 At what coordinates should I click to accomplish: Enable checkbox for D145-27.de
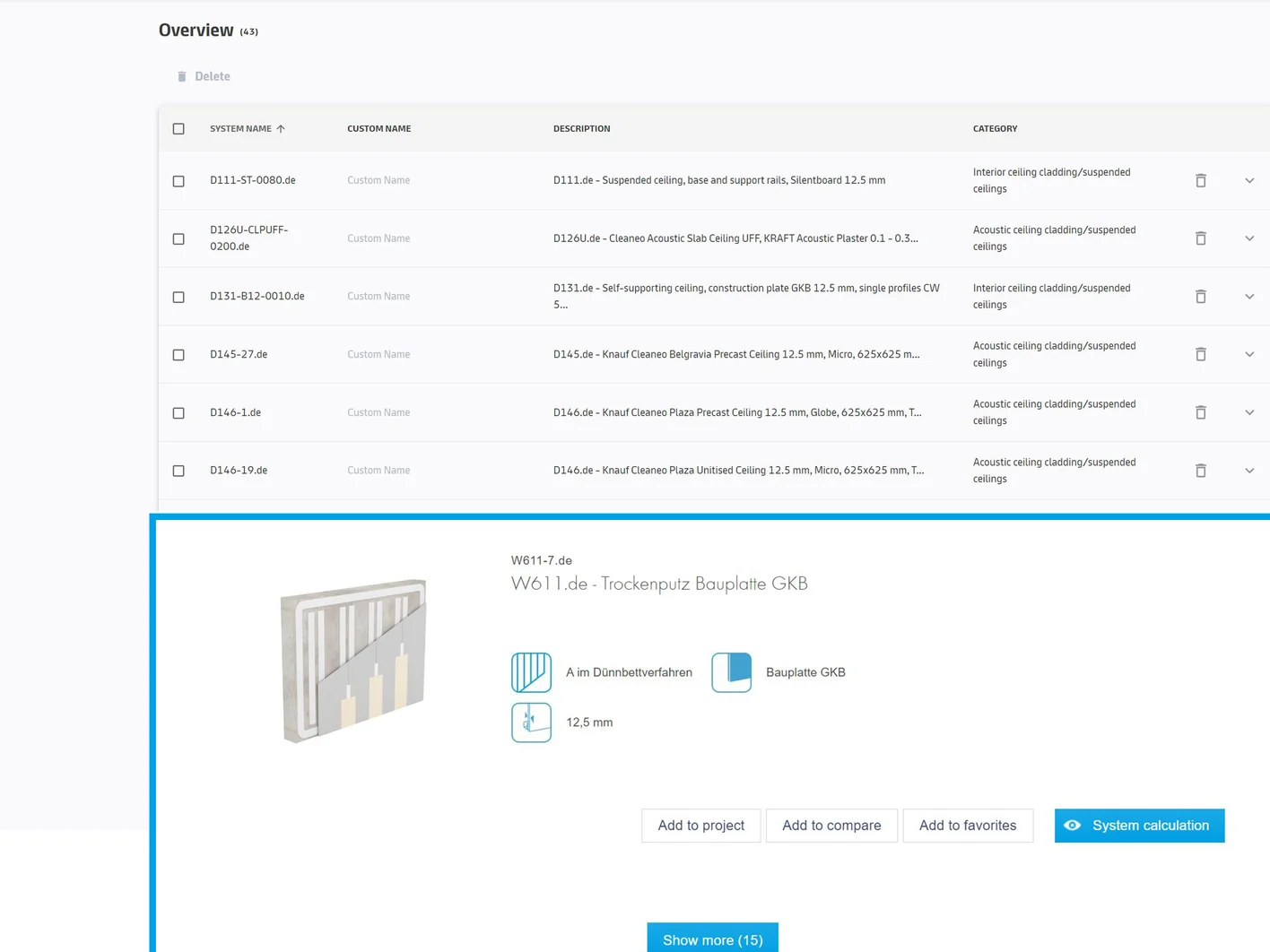(178, 355)
